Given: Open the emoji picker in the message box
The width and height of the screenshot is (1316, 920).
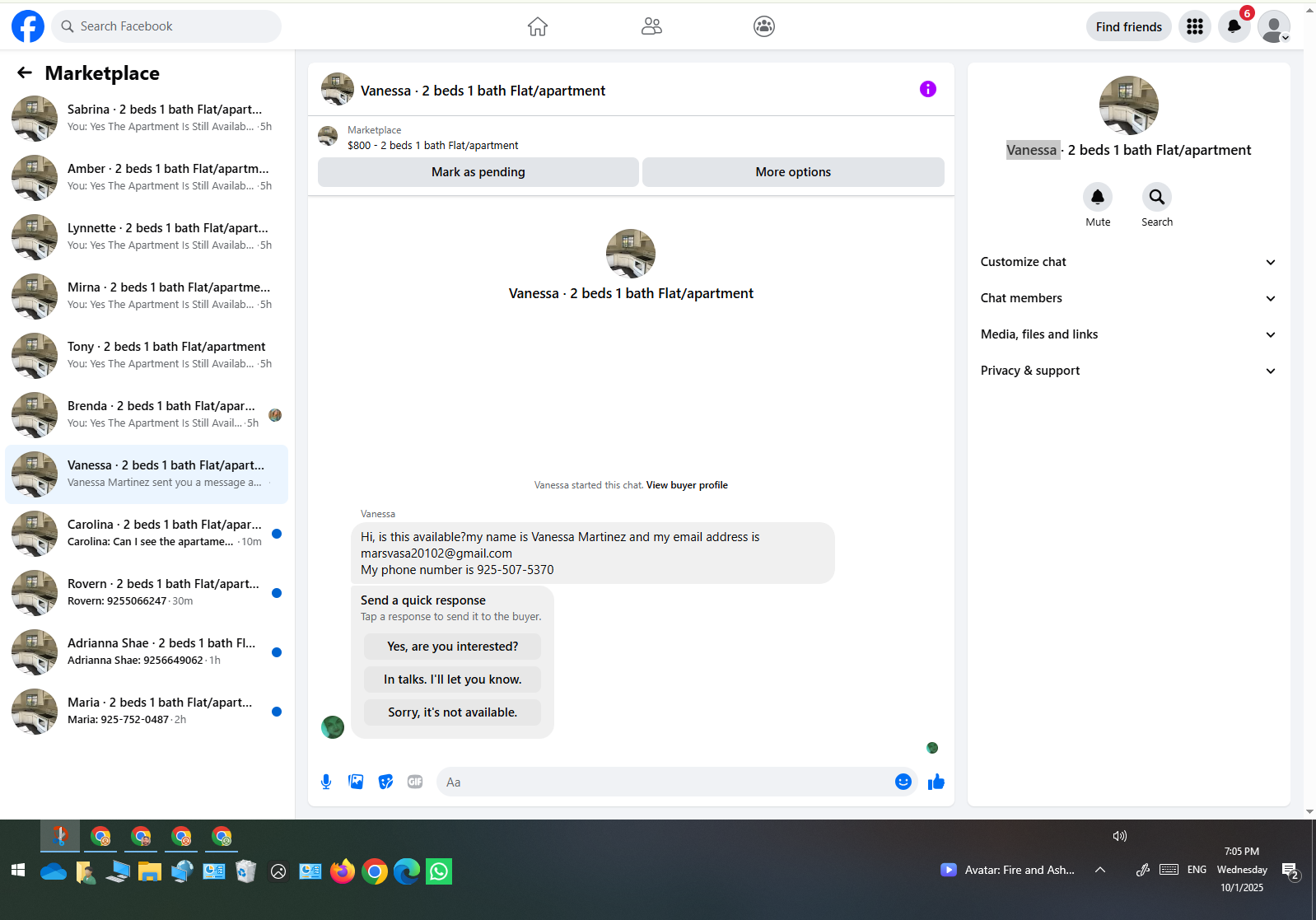Looking at the screenshot, I should pos(903,782).
